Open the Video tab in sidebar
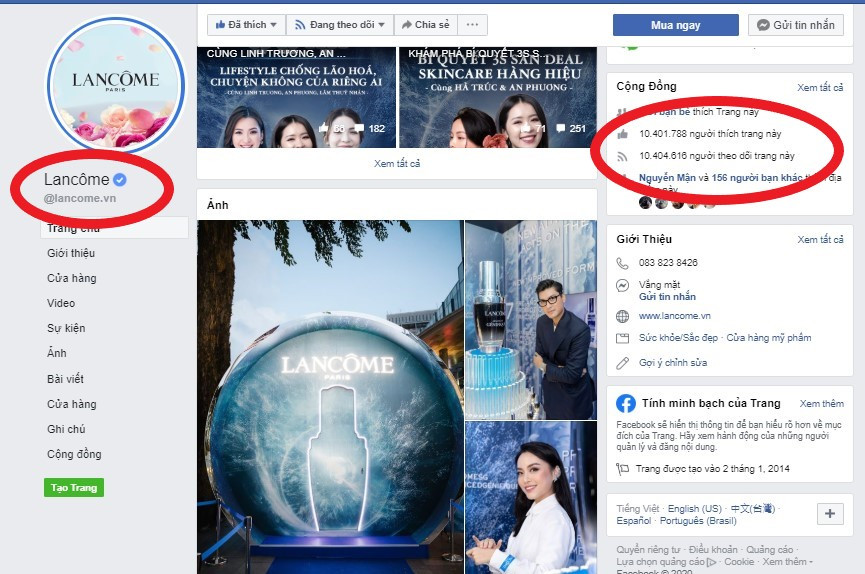 pyautogui.click(x=61, y=303)
